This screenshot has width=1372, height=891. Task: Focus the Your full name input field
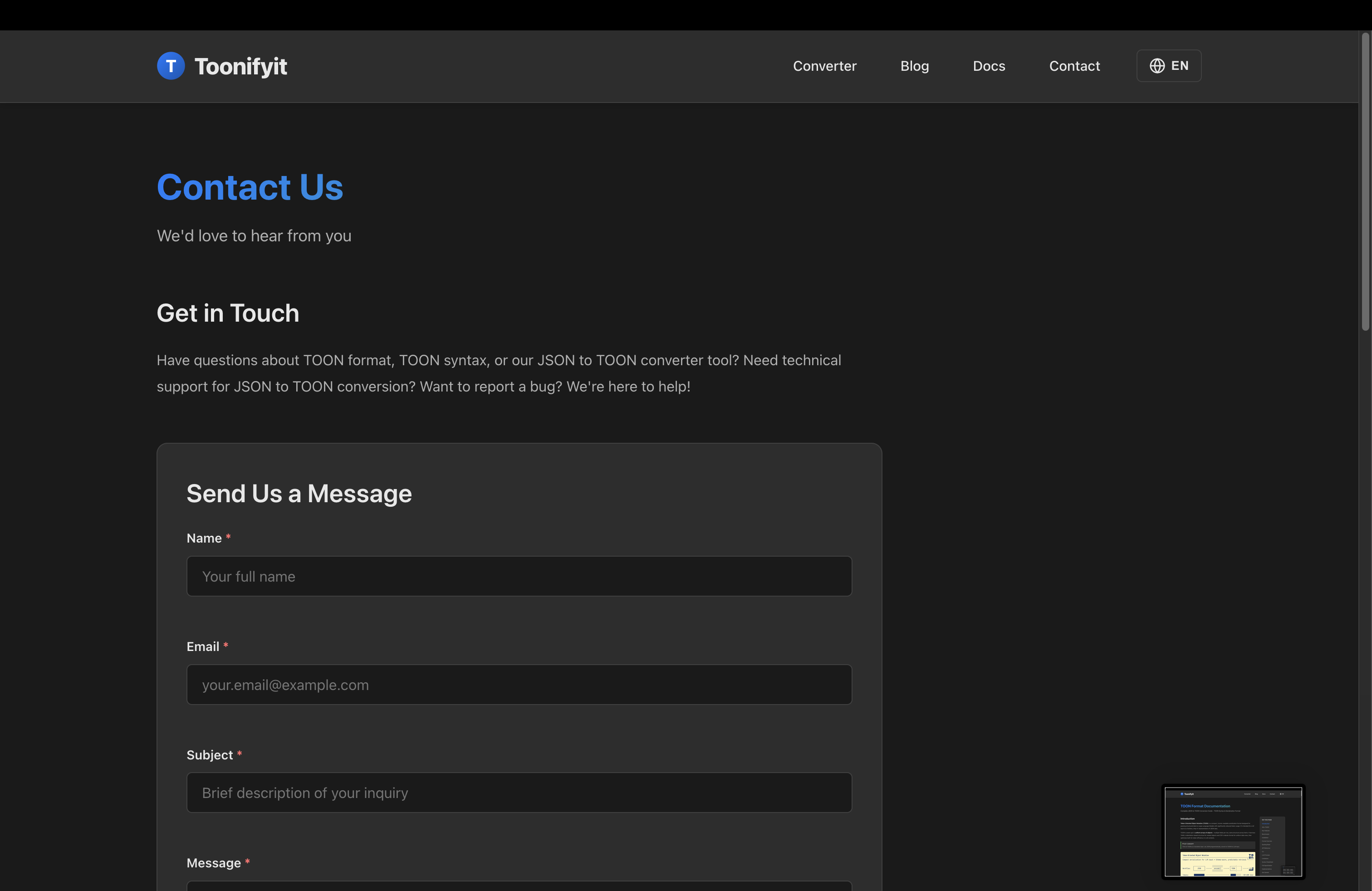point(518,576)
